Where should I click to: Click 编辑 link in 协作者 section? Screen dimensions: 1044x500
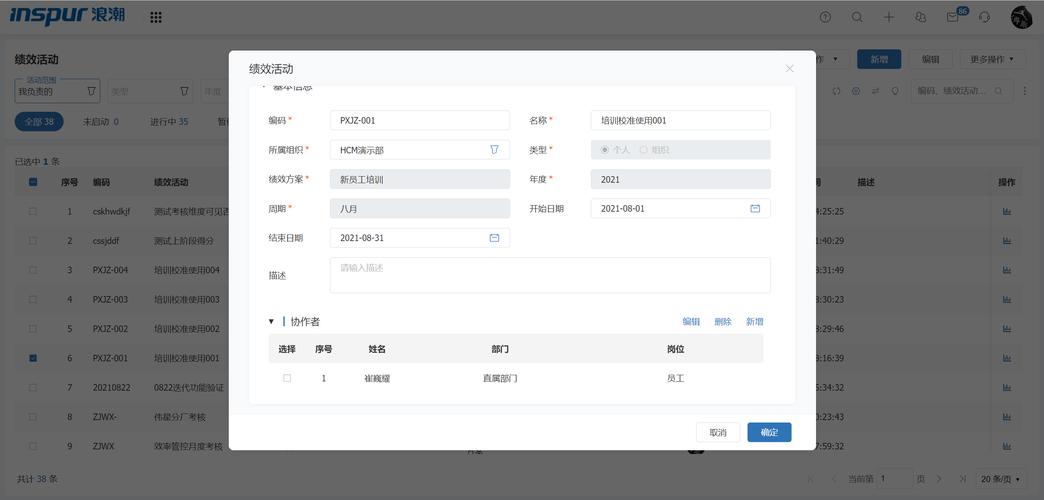pyautogui.click(x=691, y=322)
